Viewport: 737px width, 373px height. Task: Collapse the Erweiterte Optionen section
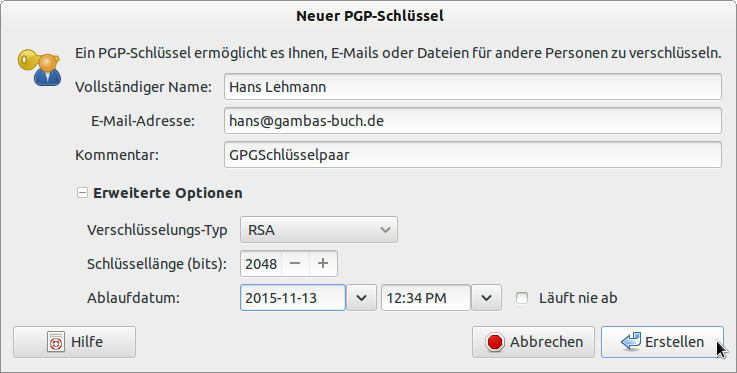coord(82,193)
